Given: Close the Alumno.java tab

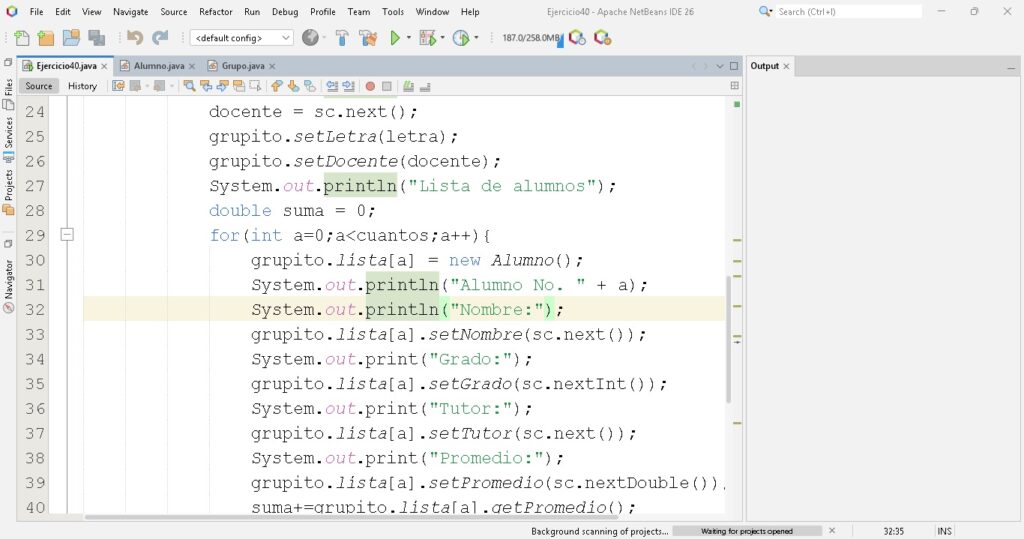Looking at the screenshot, I should tap(192, 66).
